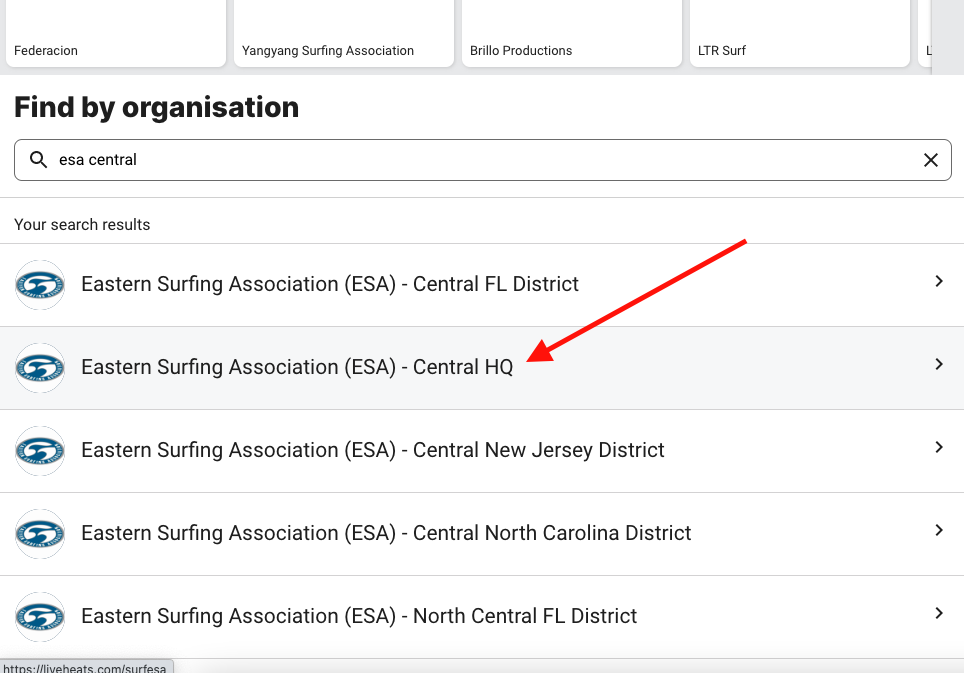Click the Central North Carolina District logo

[40, 533]
